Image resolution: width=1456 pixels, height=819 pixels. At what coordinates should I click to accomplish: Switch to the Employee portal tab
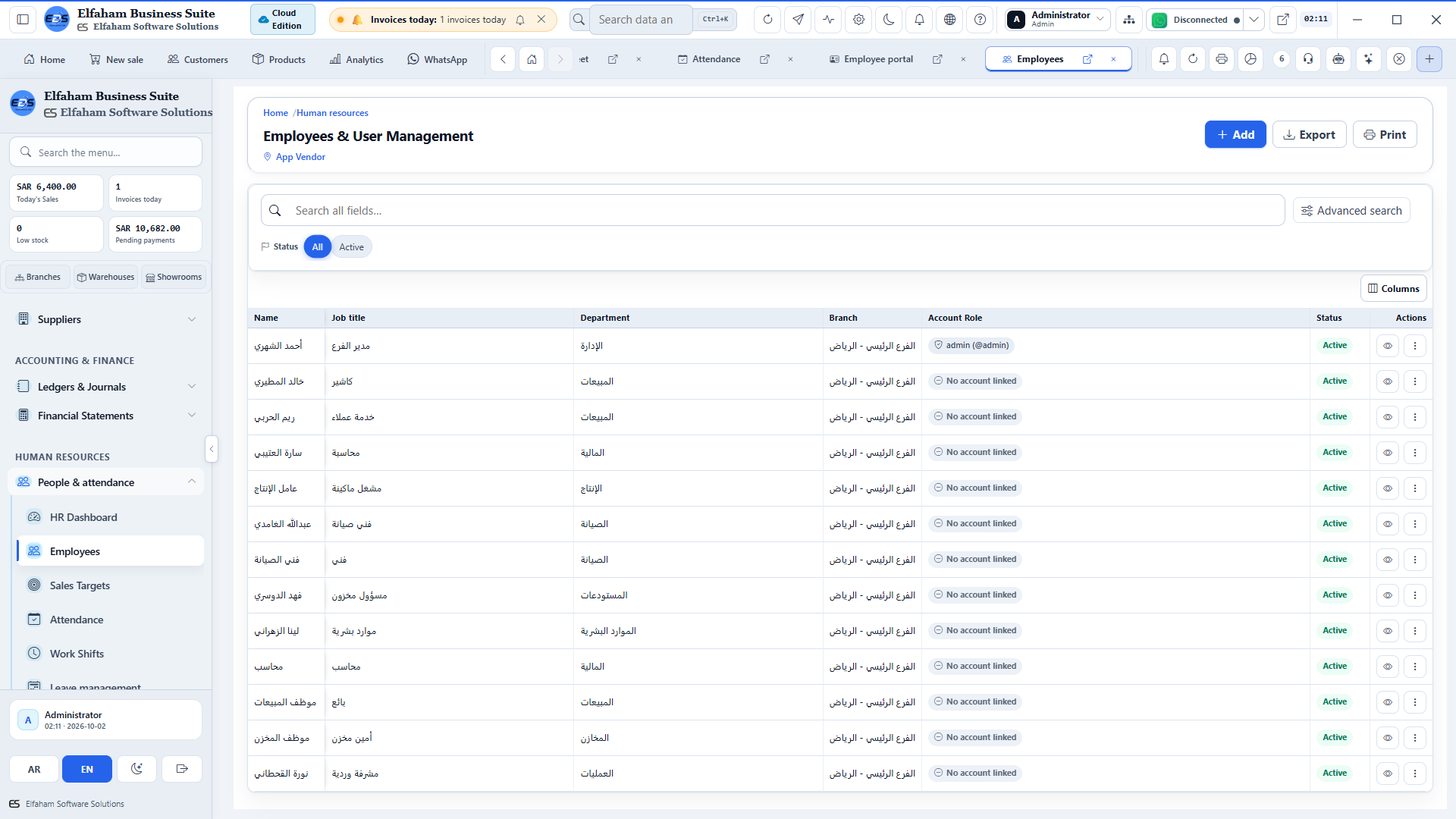click(x=878, y=59)
